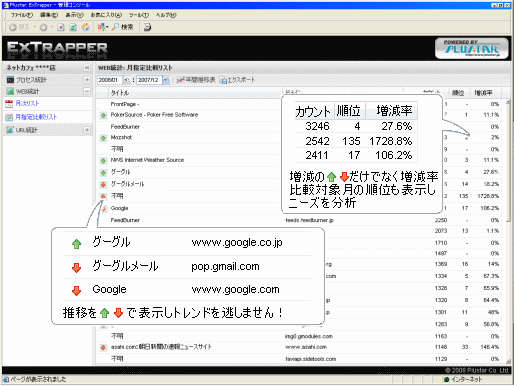The image size is (514, 386).
Task: Open the ファイル menu
Action: [22, 15]
